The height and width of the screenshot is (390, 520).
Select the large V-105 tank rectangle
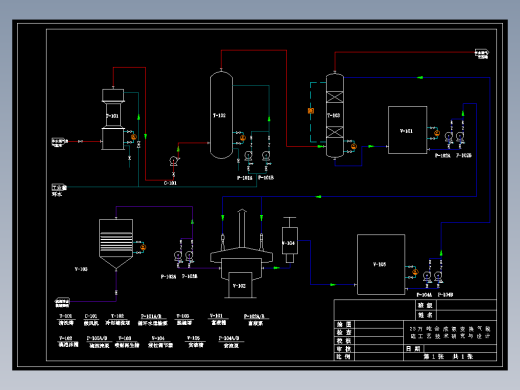(381, 264)
